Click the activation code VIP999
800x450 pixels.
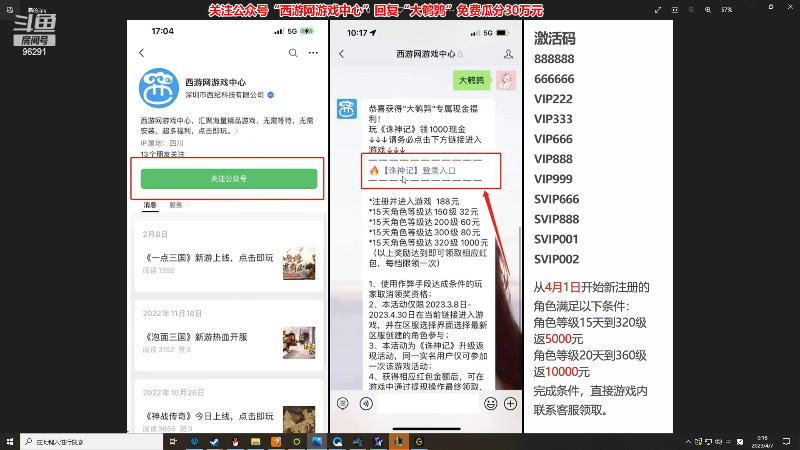(x=553, y=179)
